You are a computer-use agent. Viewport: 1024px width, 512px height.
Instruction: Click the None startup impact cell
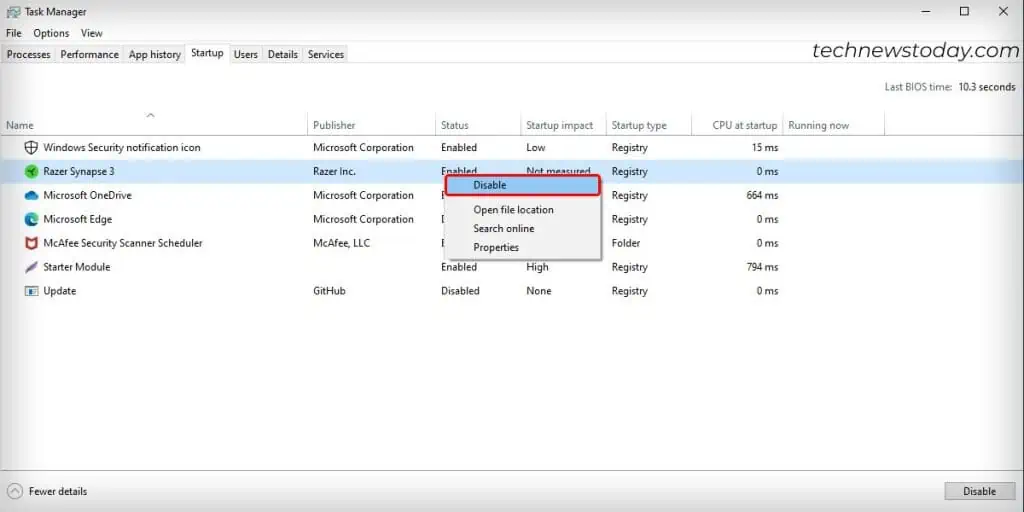pyautogui.click(x=538, y=291)
